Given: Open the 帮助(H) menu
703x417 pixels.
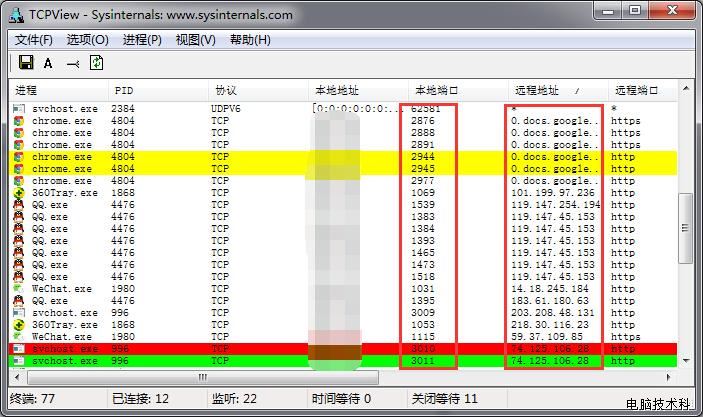Looking at the screenshot, I should [x=250, y=40].
